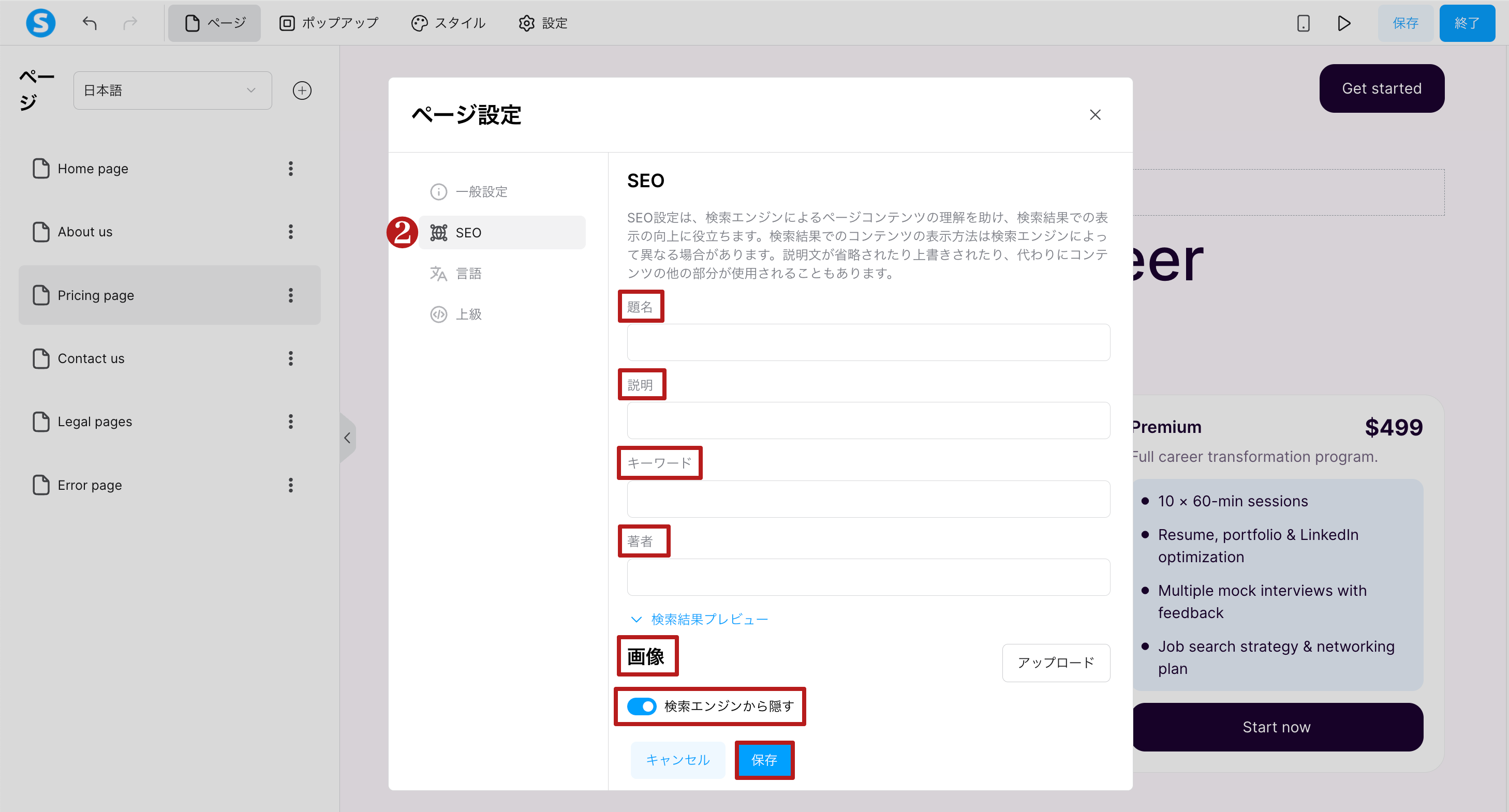Open the スタイル tab in the toolbar
1509x812 pixels.
pos(449,23)
